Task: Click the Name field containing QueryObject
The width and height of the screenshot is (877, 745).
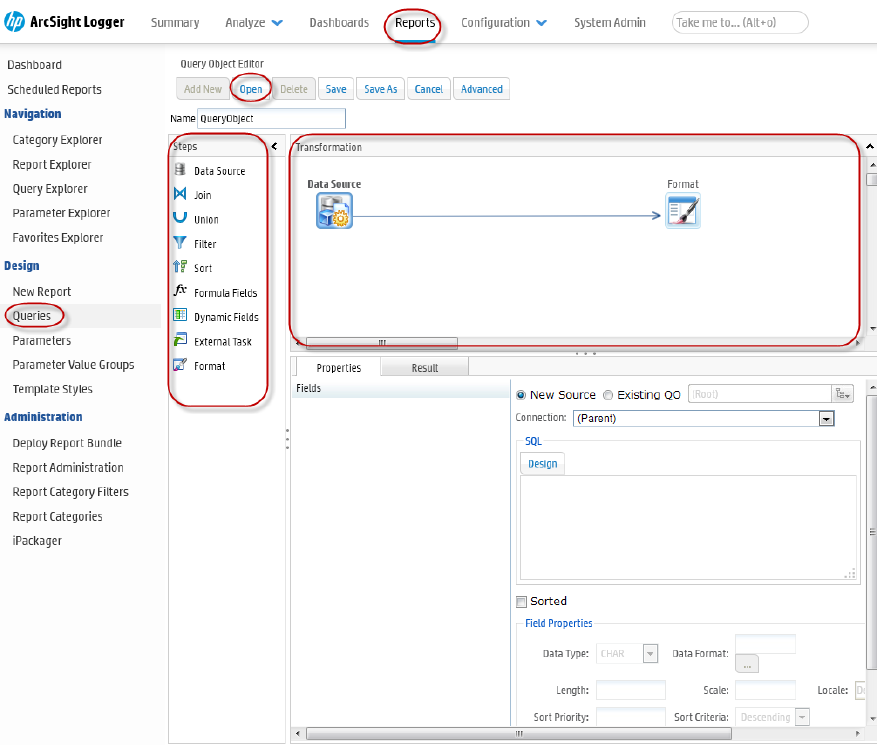Action: point(271,119)
